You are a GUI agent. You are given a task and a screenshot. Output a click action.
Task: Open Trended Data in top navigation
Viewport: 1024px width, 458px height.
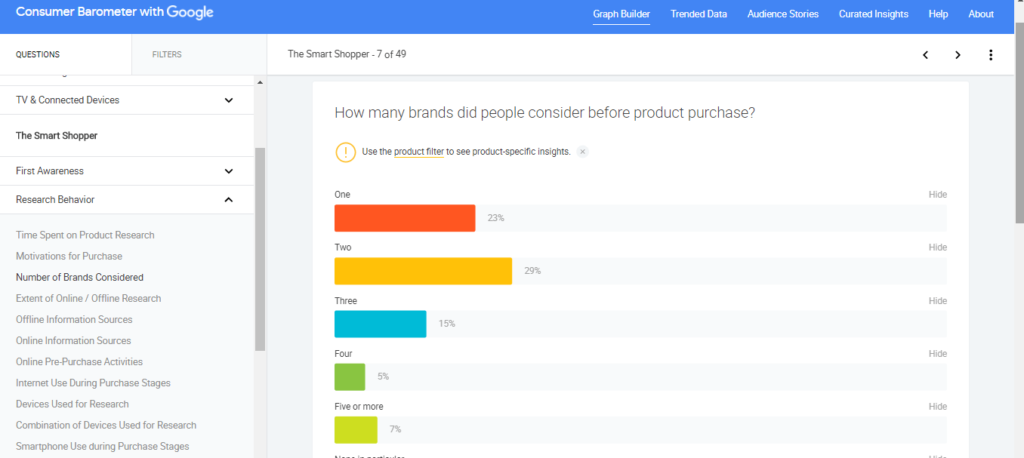pyautogui.click(x=698, y=14)
